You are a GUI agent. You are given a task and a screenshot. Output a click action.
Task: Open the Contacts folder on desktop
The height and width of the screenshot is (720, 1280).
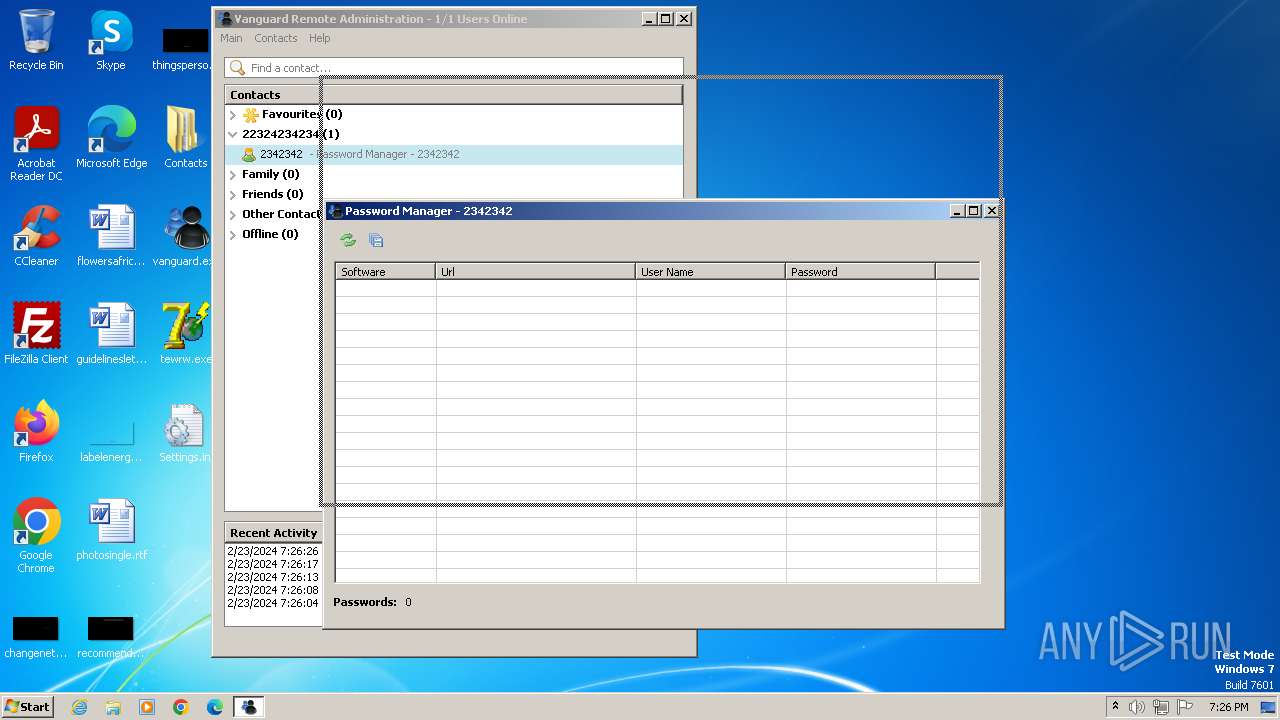point(185,138)
